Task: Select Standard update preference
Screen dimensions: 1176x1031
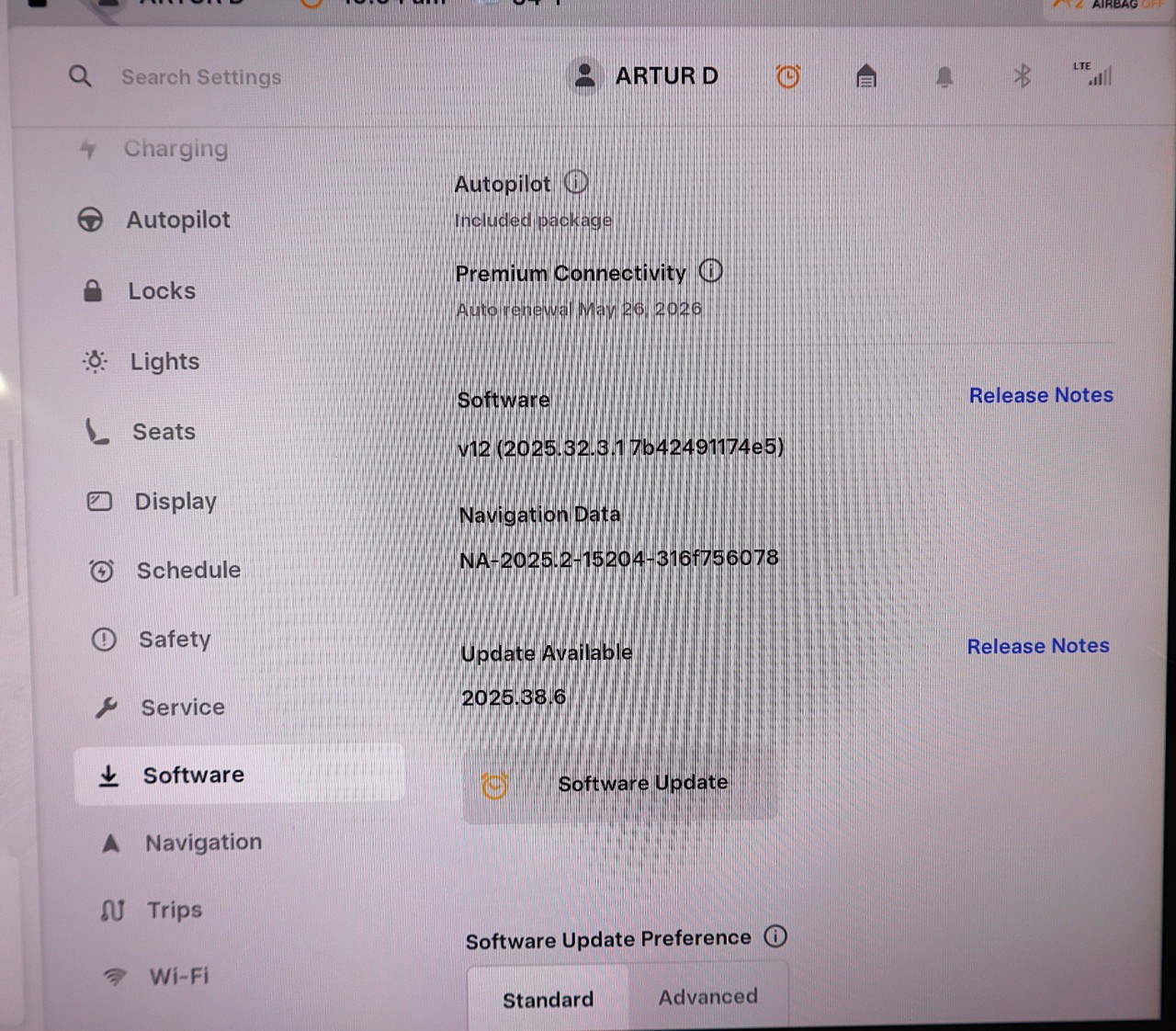Action: click(x=548, y=999)
